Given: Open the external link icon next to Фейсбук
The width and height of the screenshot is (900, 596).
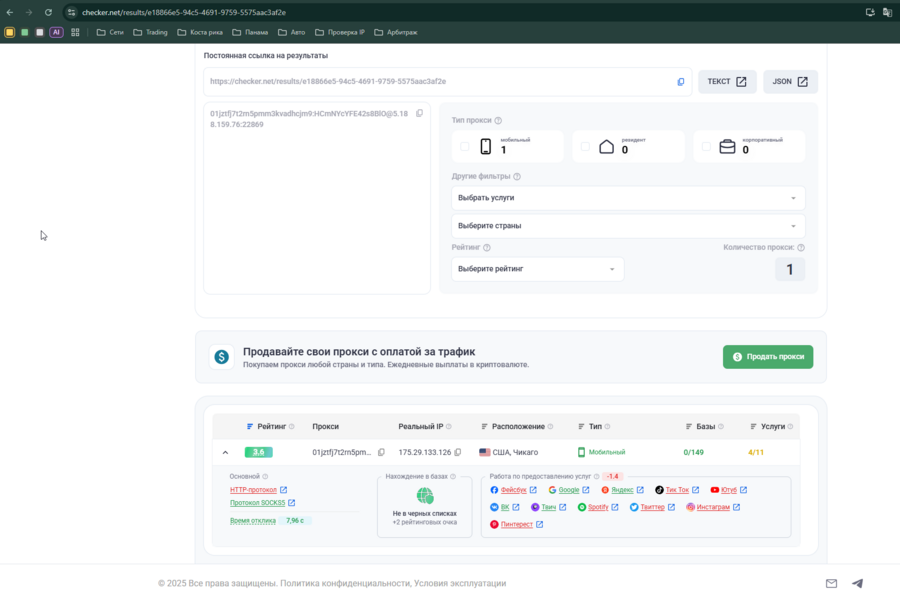Looking at the screenshot, I should 533,490.
